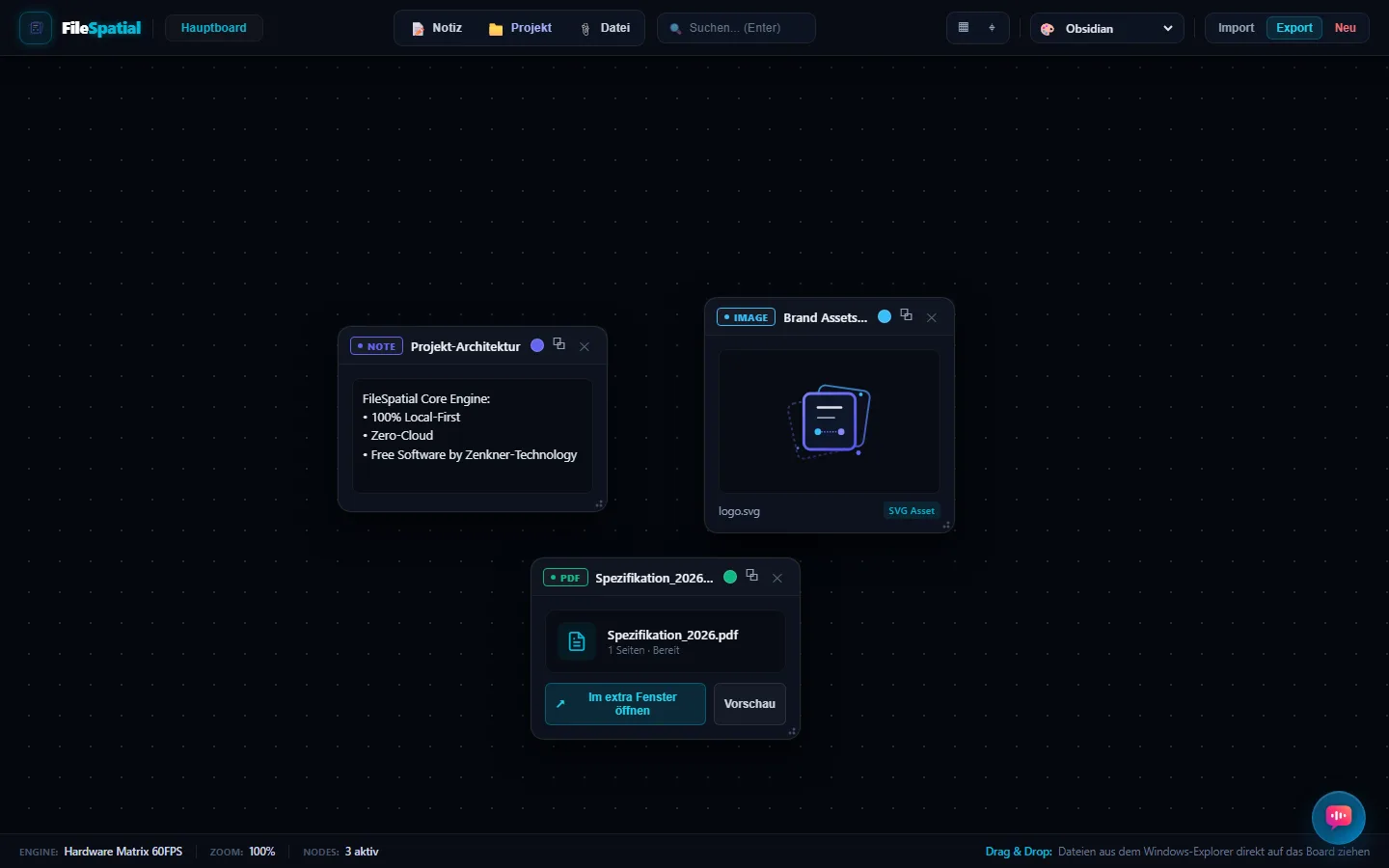Viewport: 1389px width, 868px height.
Task: Close the Brand Assets image card
Action: [932, 317]
